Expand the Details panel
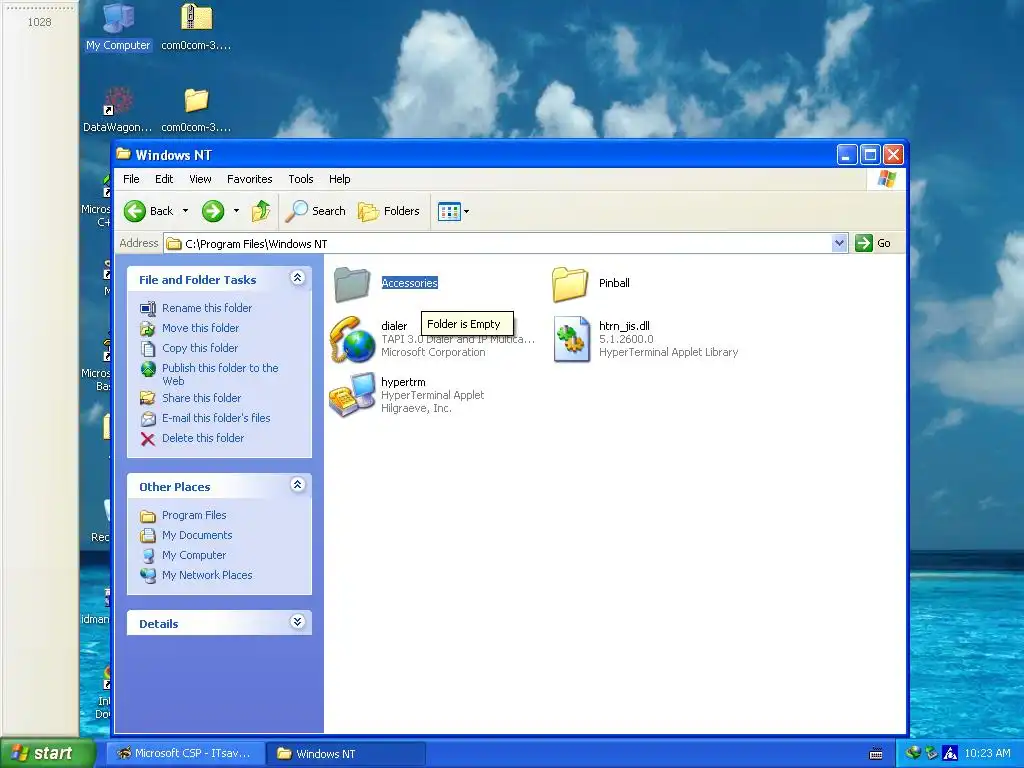Image resolution: width=1024 pixels, height=768 pixels. [297, 622]
